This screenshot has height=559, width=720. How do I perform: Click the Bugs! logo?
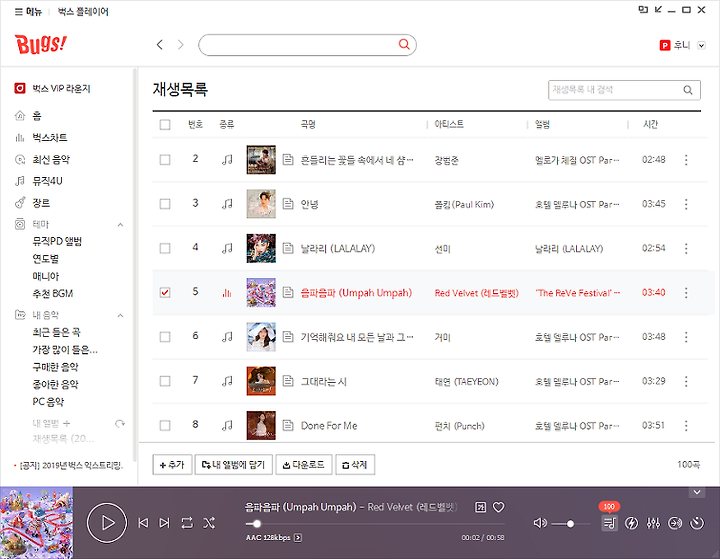tap(40, 45)
